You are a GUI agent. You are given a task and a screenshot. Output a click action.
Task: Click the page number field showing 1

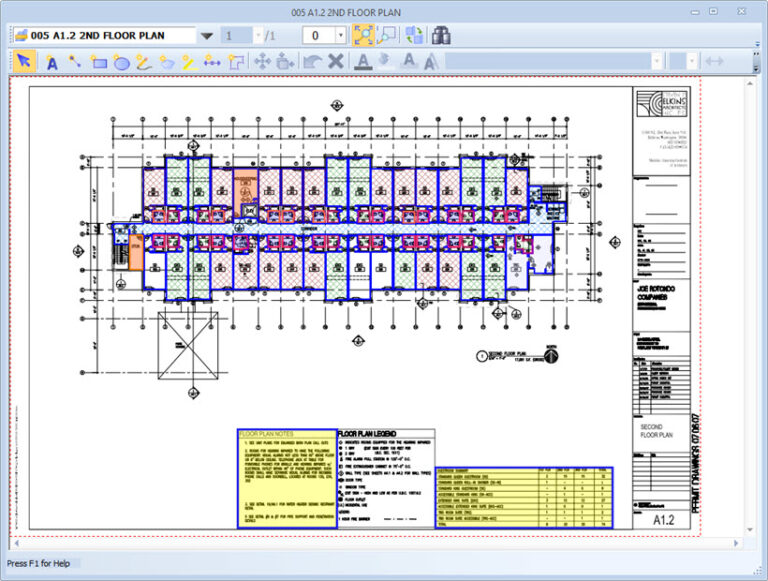[x=237, y=35]
